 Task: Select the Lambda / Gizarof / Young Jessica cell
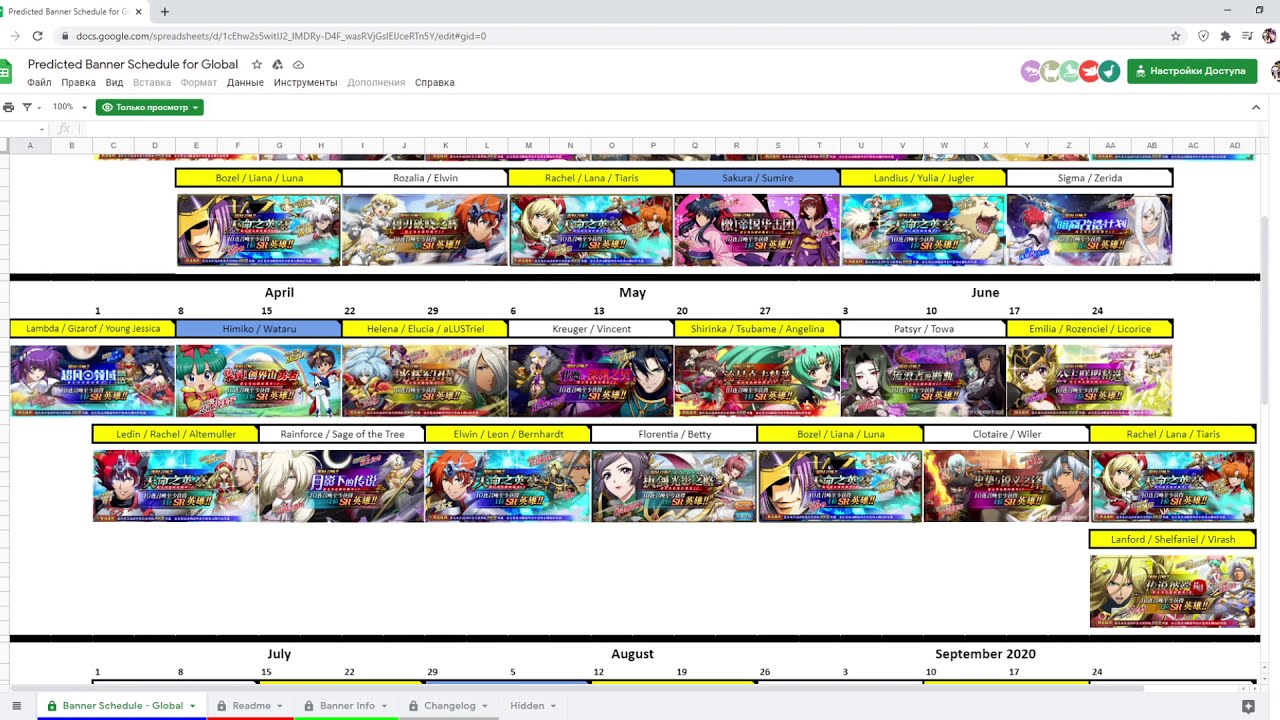point(93,329)
